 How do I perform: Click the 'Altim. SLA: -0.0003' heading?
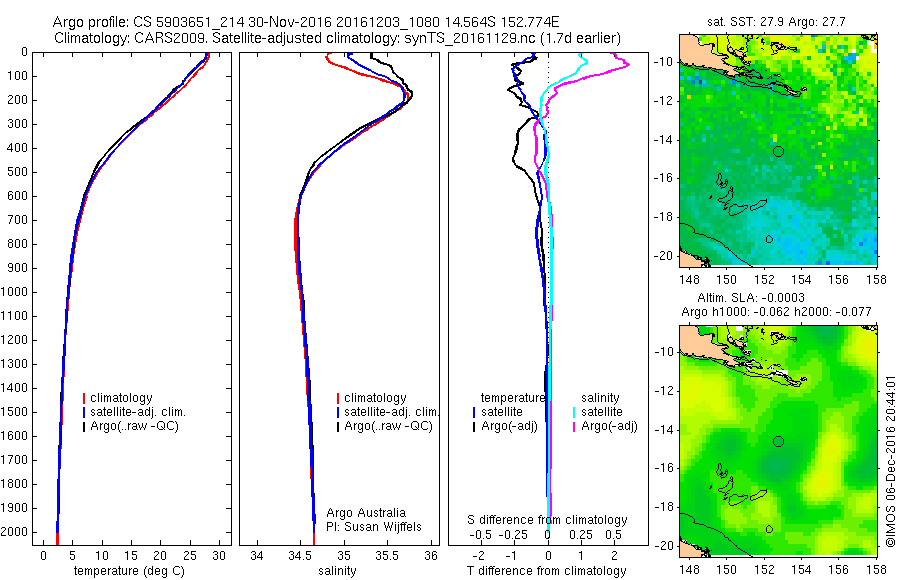coord(751,298)
